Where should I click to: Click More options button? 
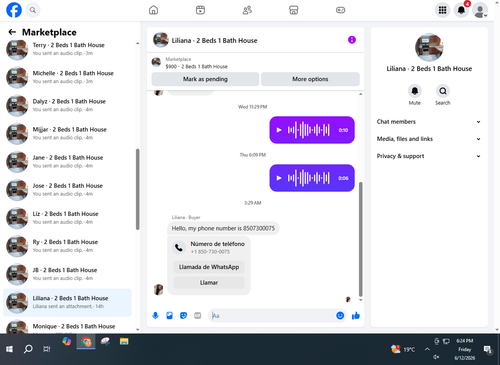(x=310, y=79)
